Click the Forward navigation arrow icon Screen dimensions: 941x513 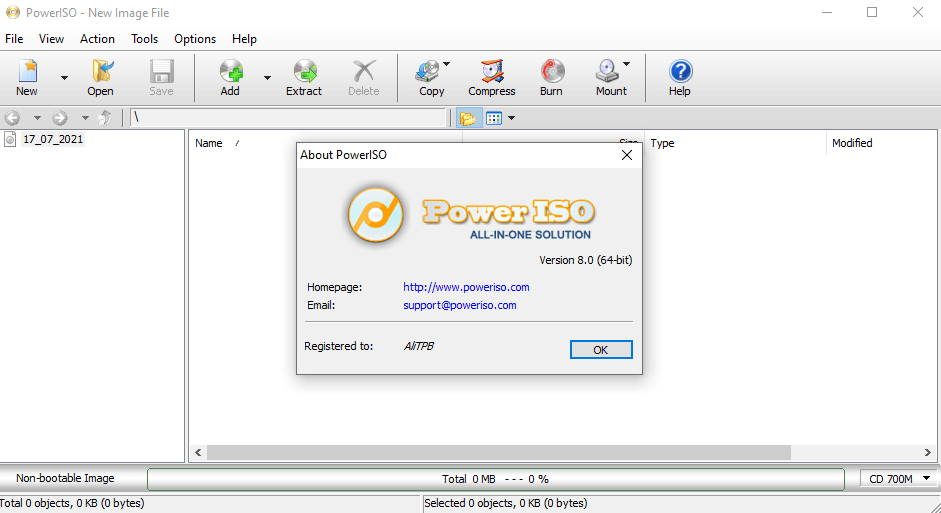click(x=59, y=118)
